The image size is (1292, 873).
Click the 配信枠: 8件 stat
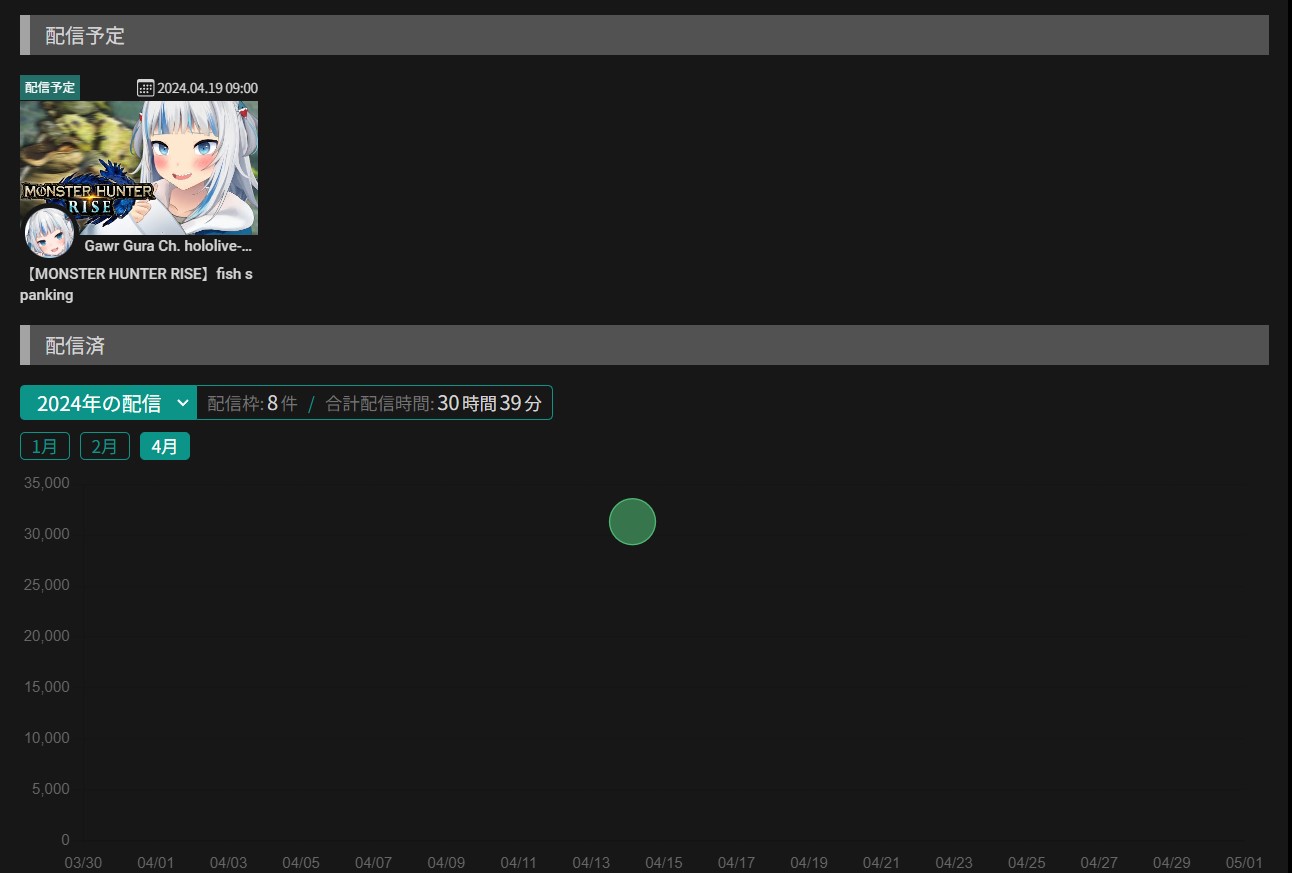252,403
